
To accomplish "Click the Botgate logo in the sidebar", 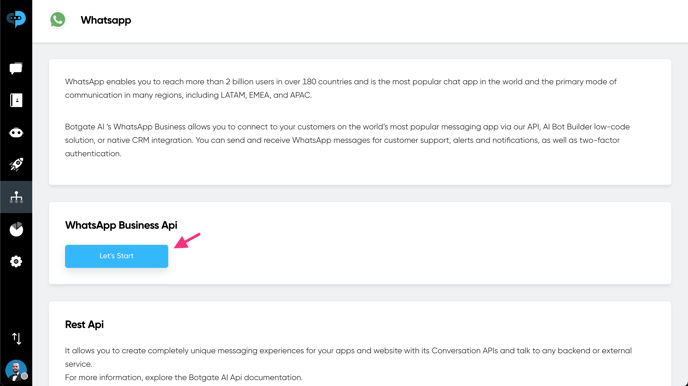I will pyautogui.click(x=16, y=18).
